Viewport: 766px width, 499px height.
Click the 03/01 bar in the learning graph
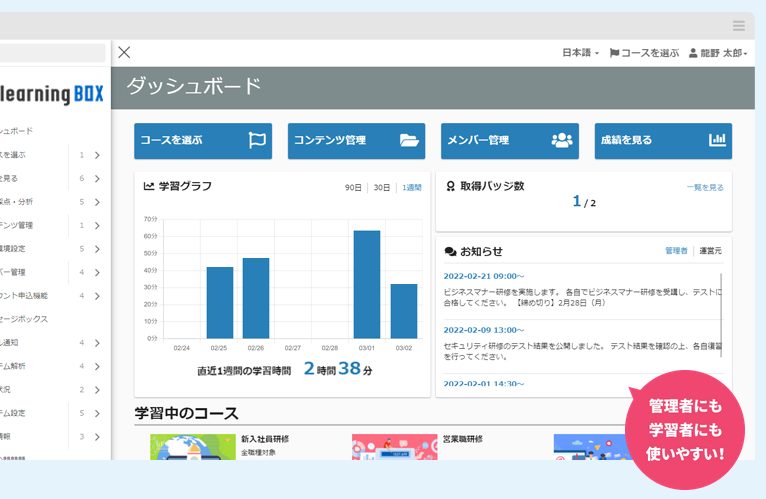[367, 285]
